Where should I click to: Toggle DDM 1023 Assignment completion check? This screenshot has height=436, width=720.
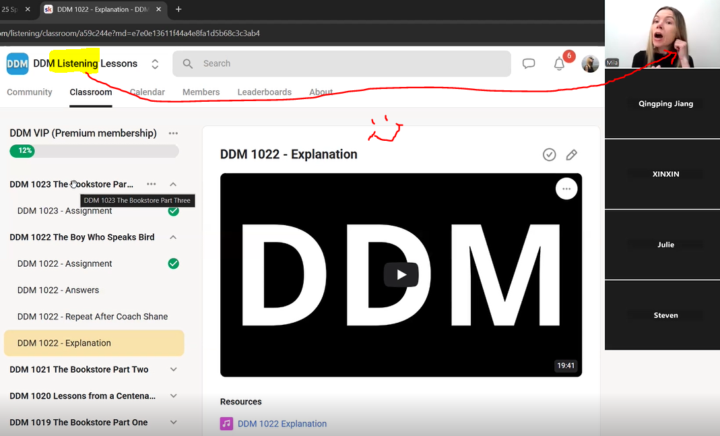173,211
